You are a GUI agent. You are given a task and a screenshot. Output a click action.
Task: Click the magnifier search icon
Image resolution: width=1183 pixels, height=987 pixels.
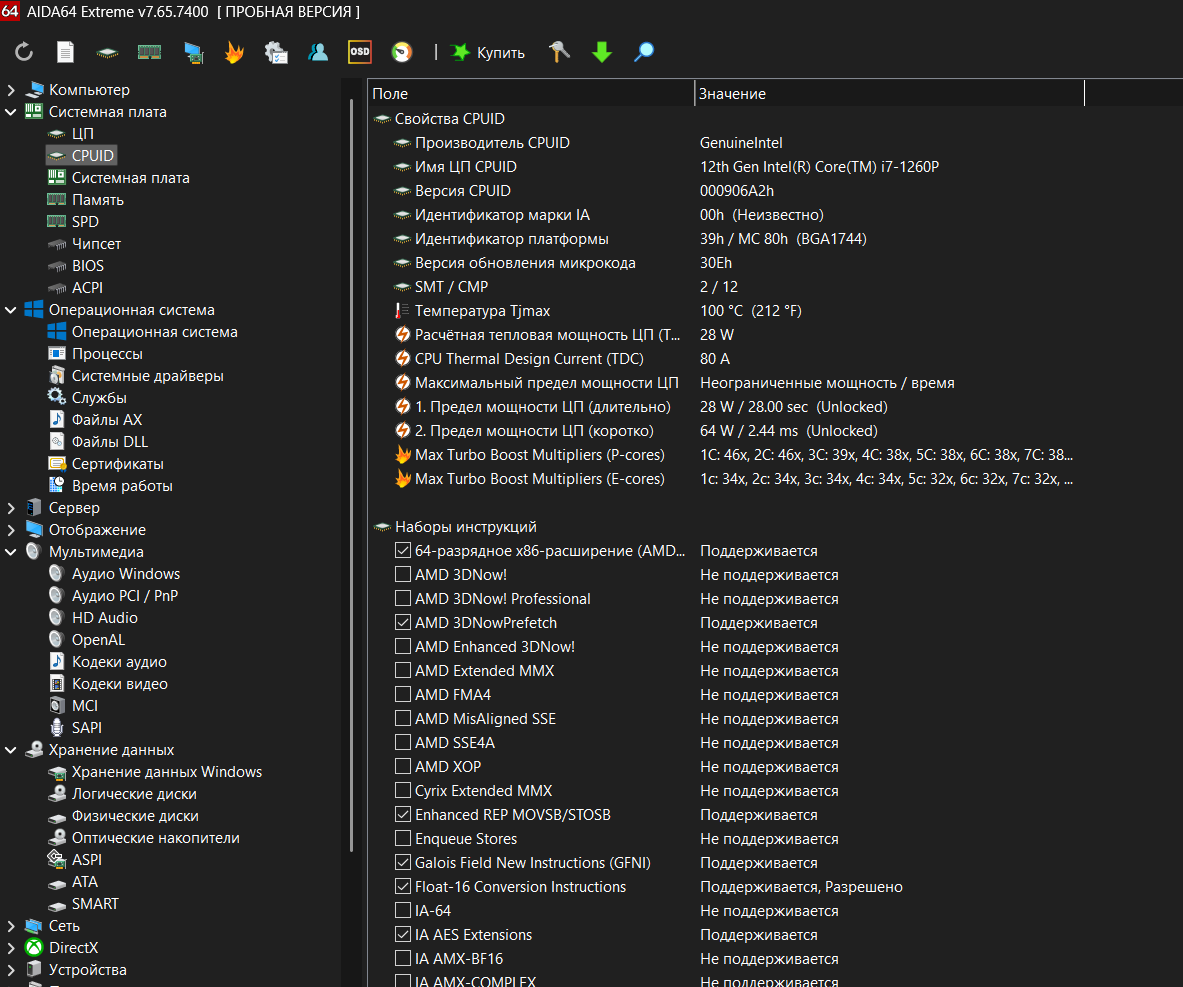tap(644, 52)
